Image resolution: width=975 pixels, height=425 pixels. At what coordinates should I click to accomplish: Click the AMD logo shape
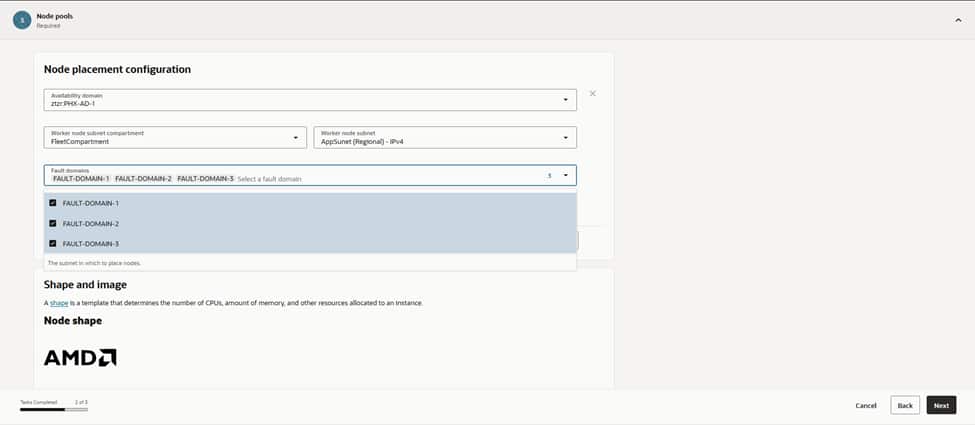coord(80,357)
